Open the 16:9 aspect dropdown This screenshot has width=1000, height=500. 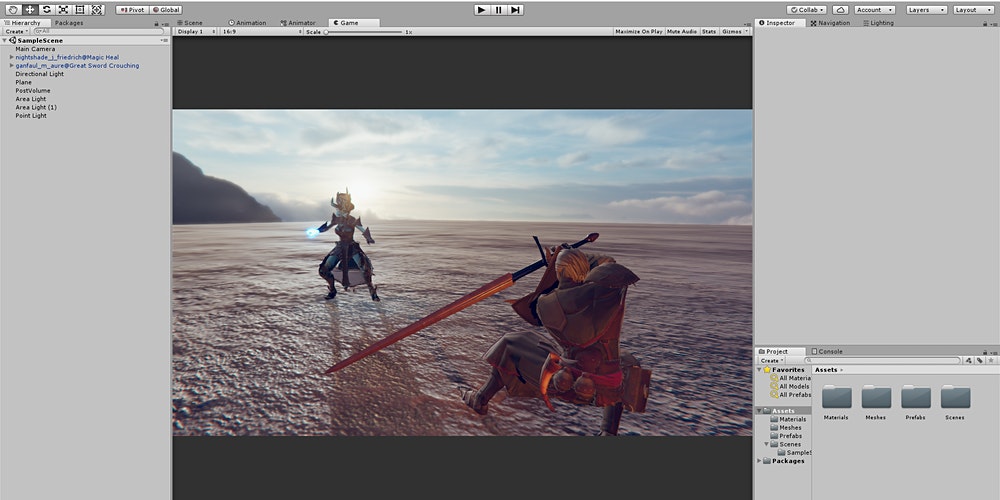point(261,31)
